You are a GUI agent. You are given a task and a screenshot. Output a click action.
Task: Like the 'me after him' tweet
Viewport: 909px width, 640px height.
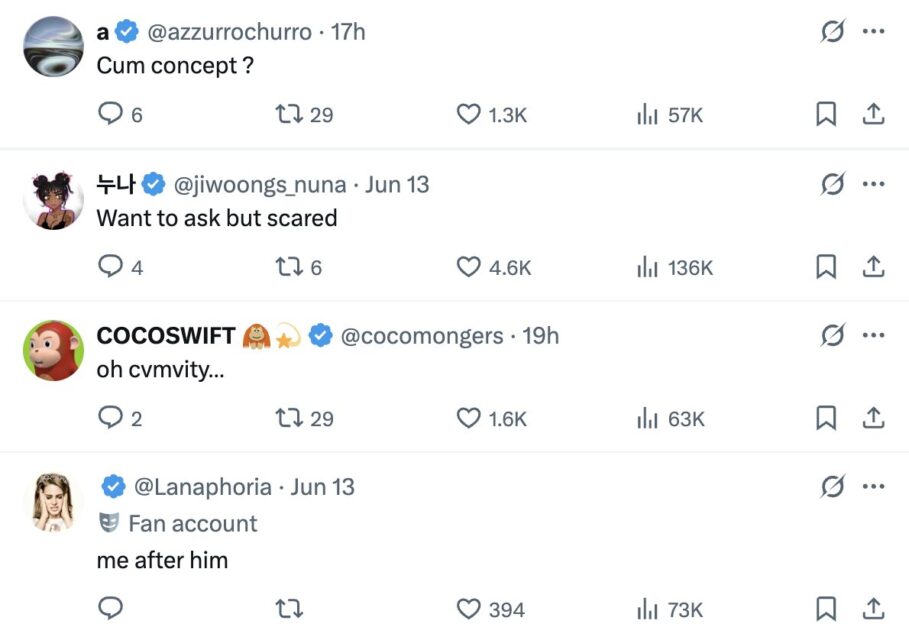pos(469,609)
